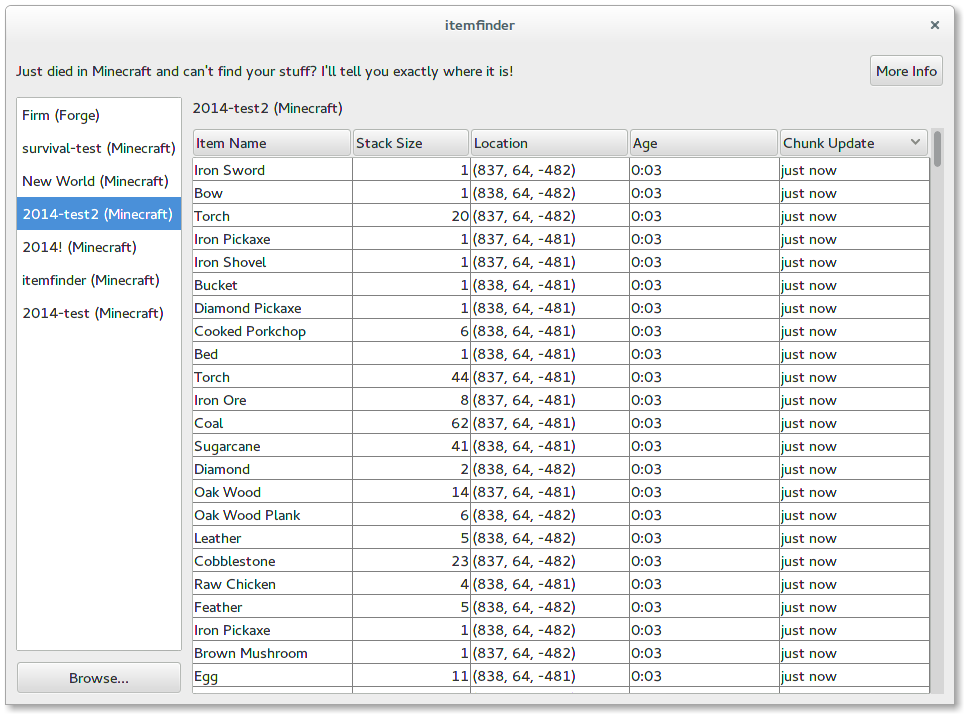
Task: Select the Sugarcane row
Action: pyautogui.click(x=561, y=446)
